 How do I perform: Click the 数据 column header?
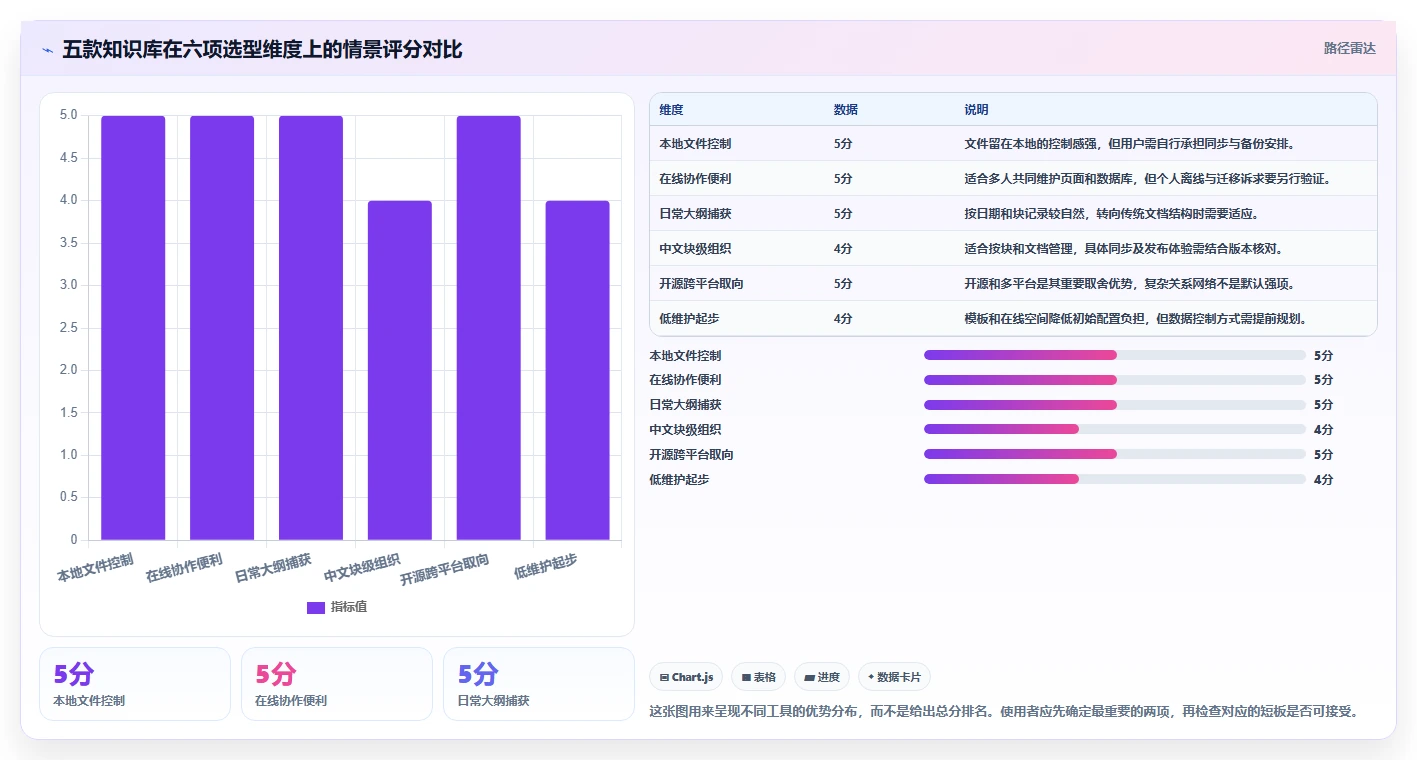pos(845,109)
